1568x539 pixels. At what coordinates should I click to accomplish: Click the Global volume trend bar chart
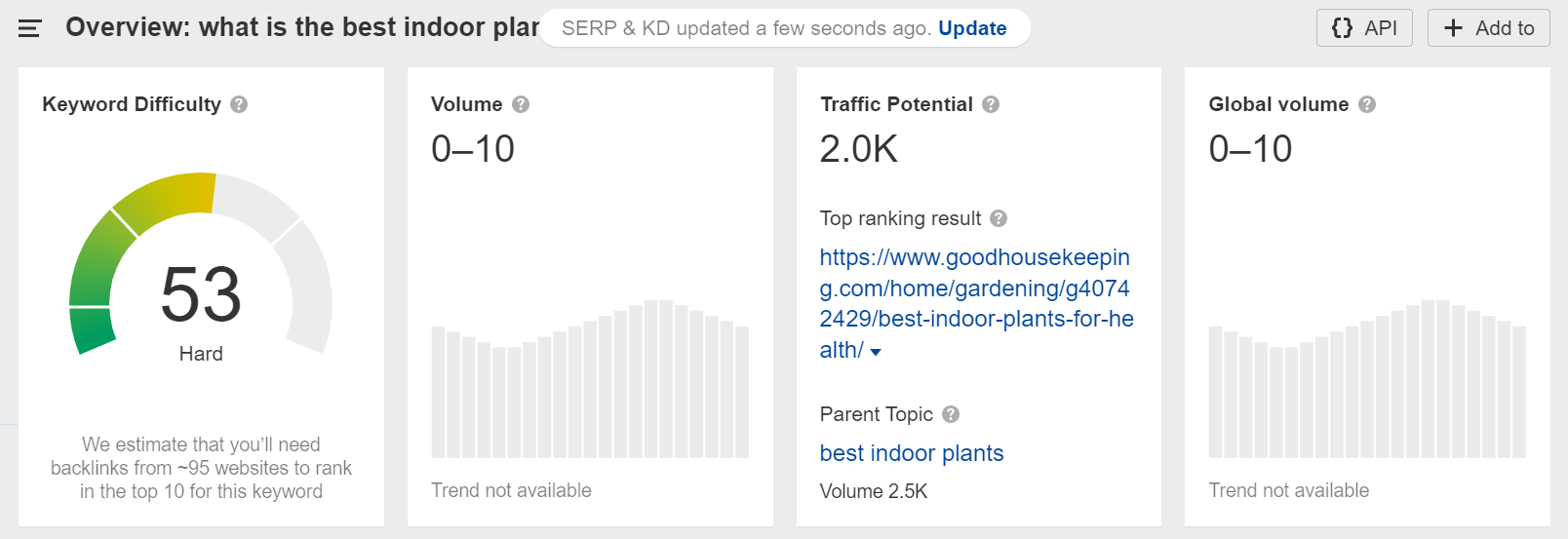(1367, 379)
